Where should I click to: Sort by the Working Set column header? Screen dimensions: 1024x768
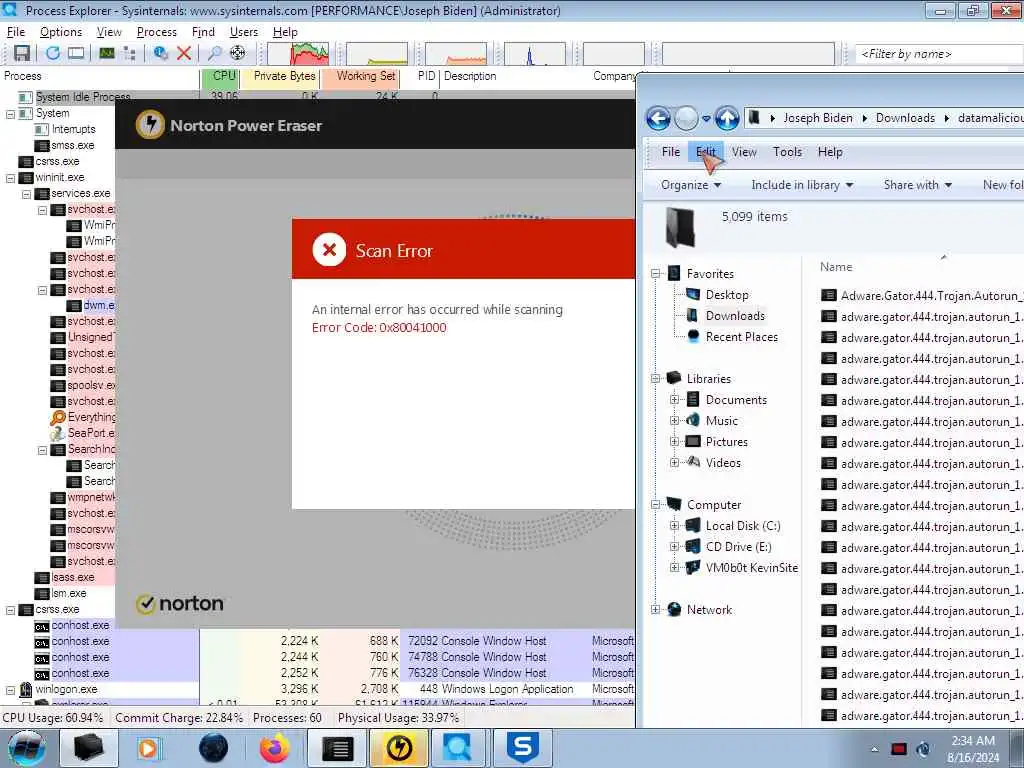tap(360, 76)
